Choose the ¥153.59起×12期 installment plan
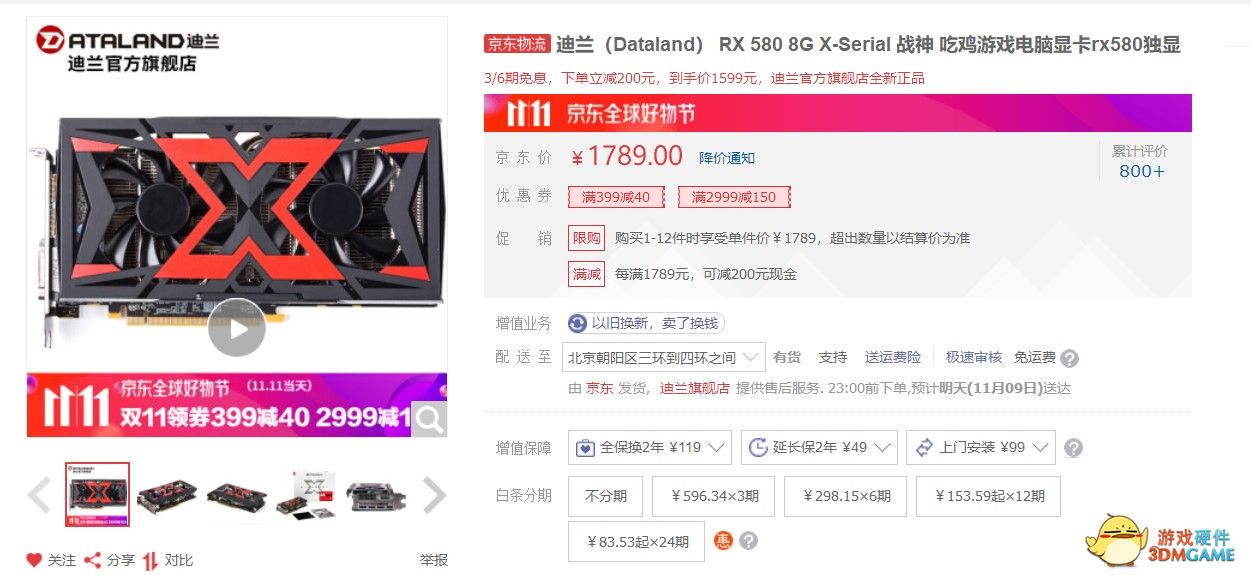1251x575 pixels. 988,496
